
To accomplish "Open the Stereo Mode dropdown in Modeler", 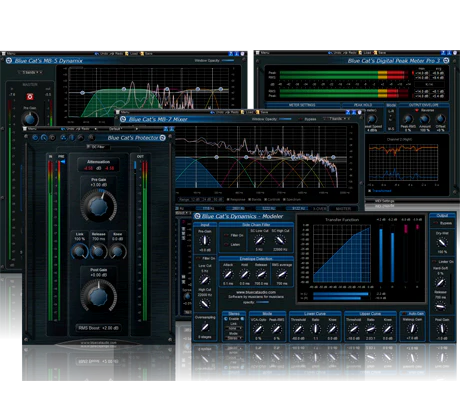I will click(x=234, y=338).
